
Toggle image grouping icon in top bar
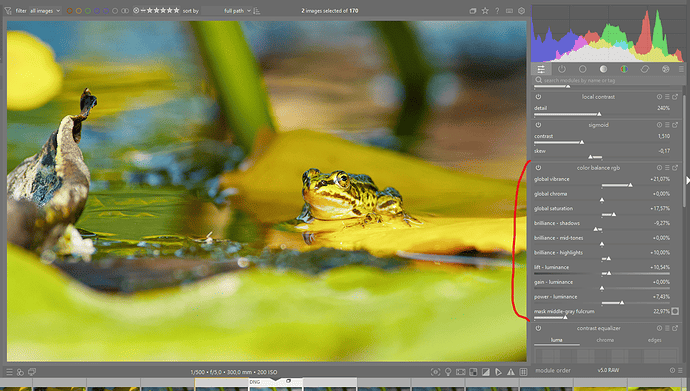click(x=473, y=11)
